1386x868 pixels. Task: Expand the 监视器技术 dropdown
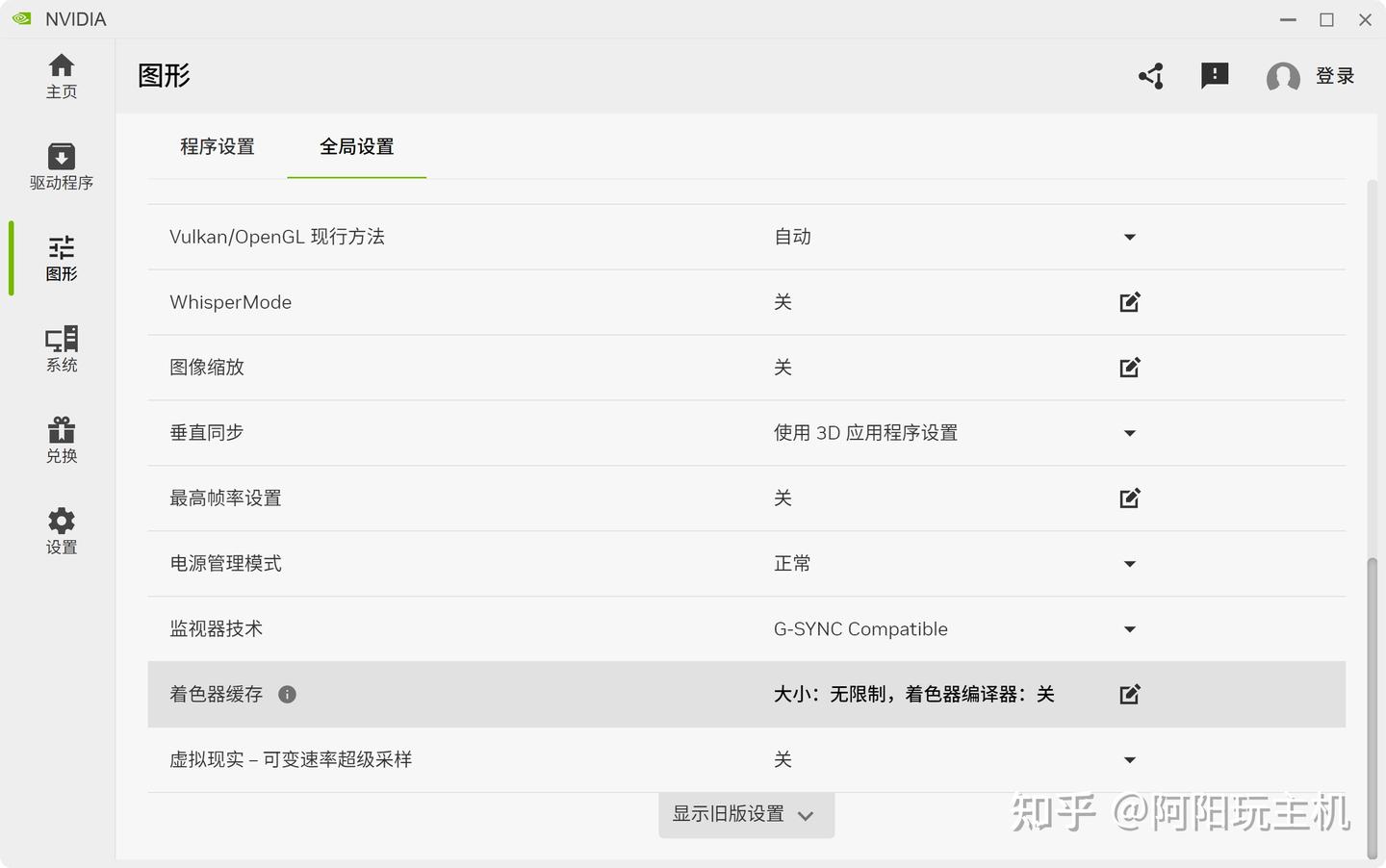point(1130,629)
